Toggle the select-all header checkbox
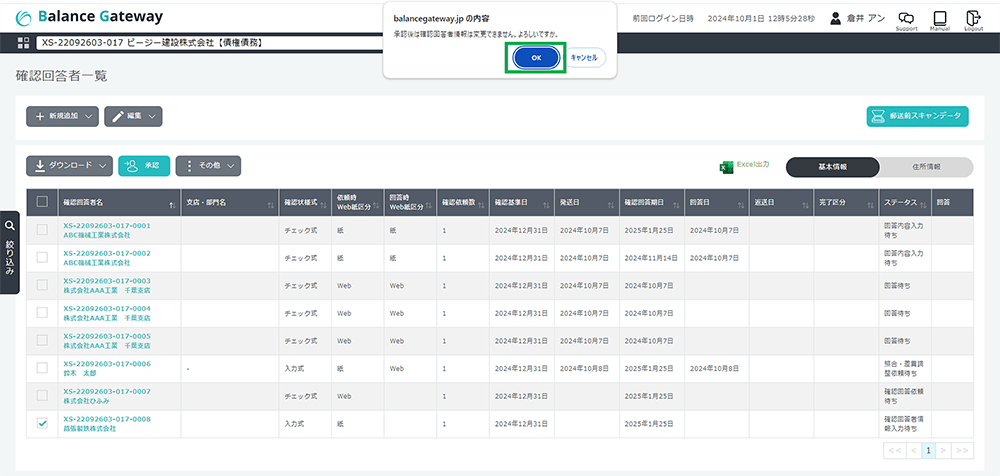Viewport: 1000px width, 476px height. [x=42, y=202]
